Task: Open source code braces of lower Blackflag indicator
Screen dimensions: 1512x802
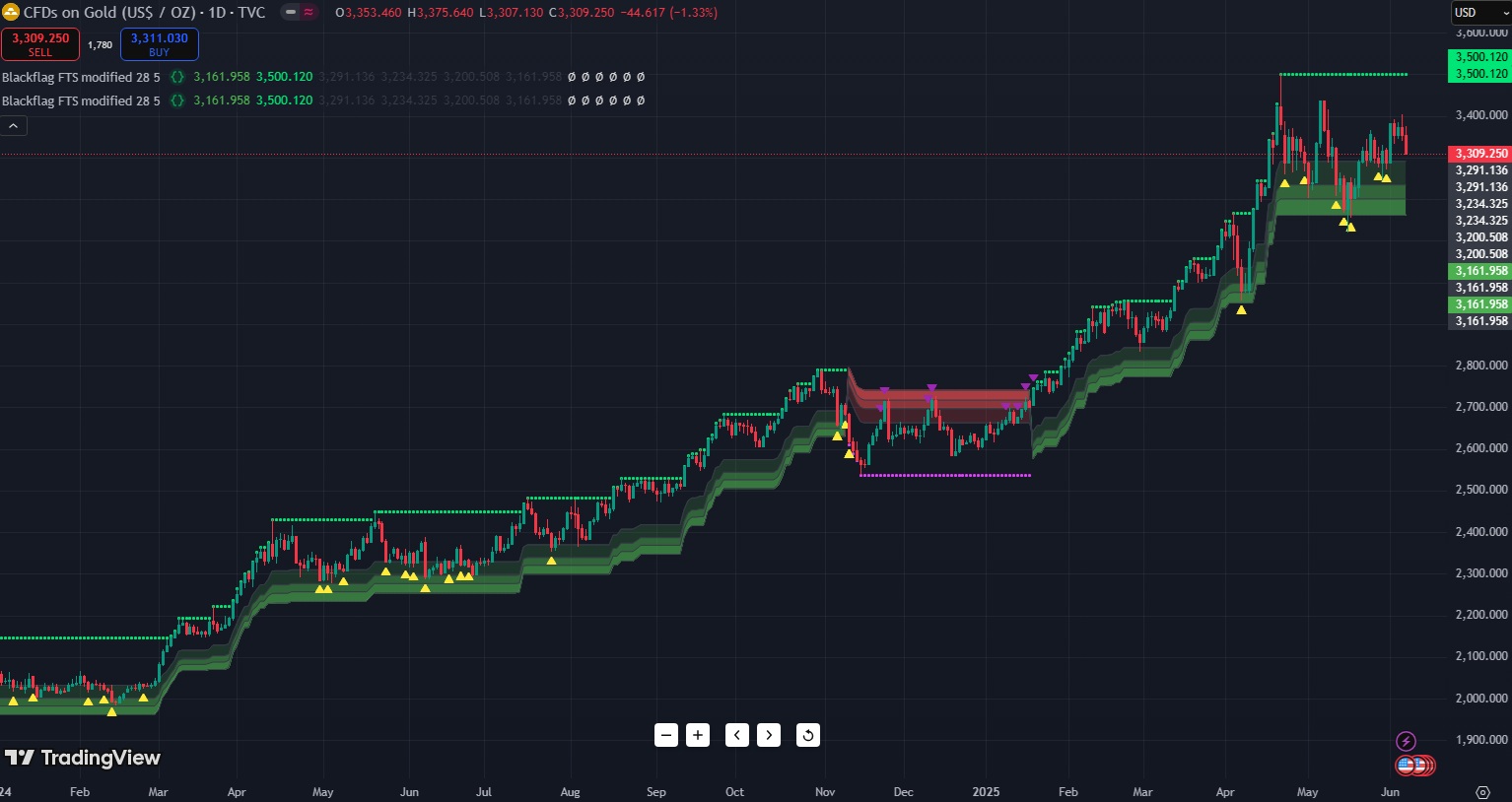Action: (177, 100)
